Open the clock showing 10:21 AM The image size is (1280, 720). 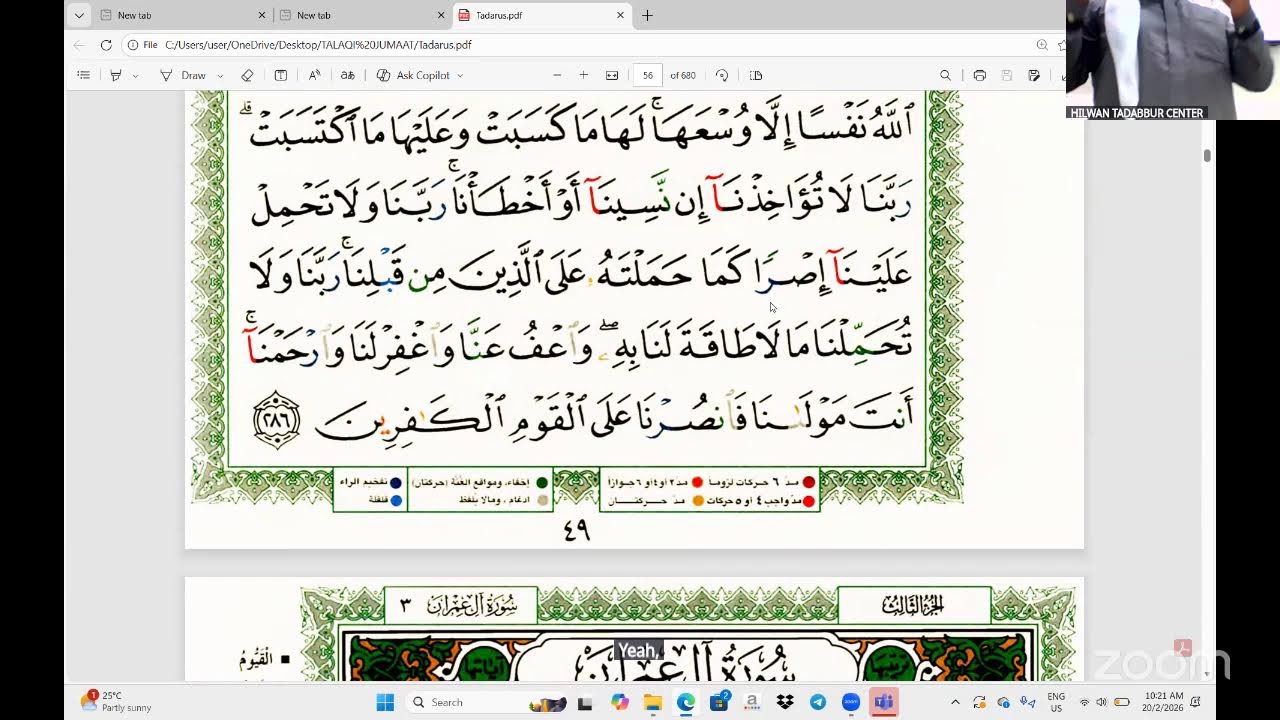click(x=1162, y=702)
